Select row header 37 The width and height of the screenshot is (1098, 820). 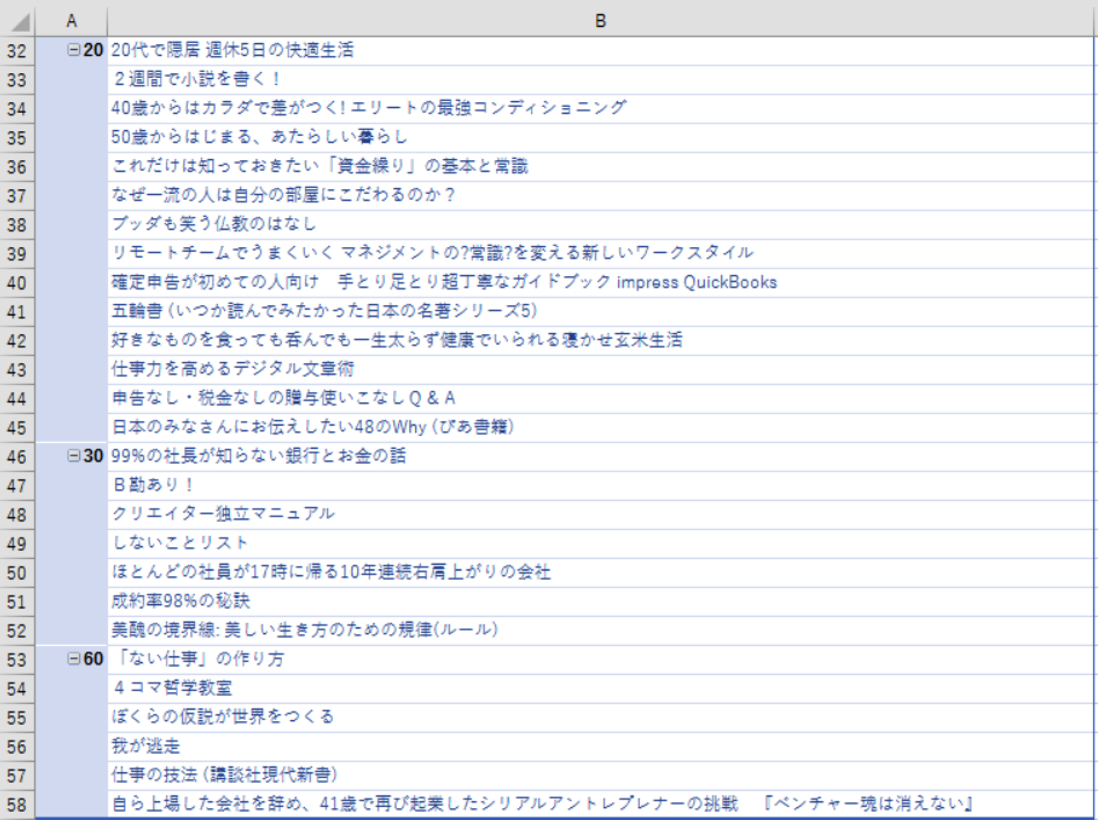click(x=18, y=195)
